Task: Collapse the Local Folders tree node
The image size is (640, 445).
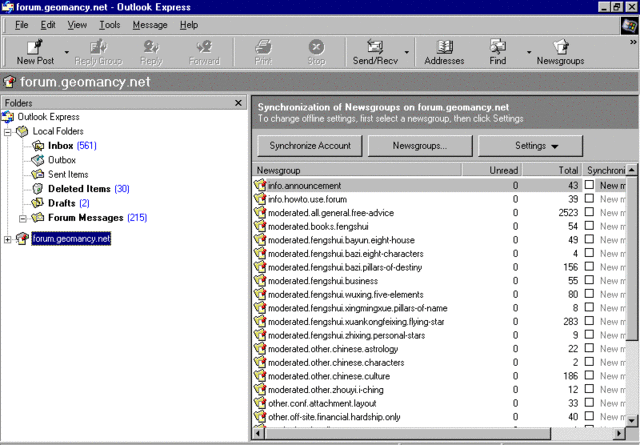Action: click(8, 132)
